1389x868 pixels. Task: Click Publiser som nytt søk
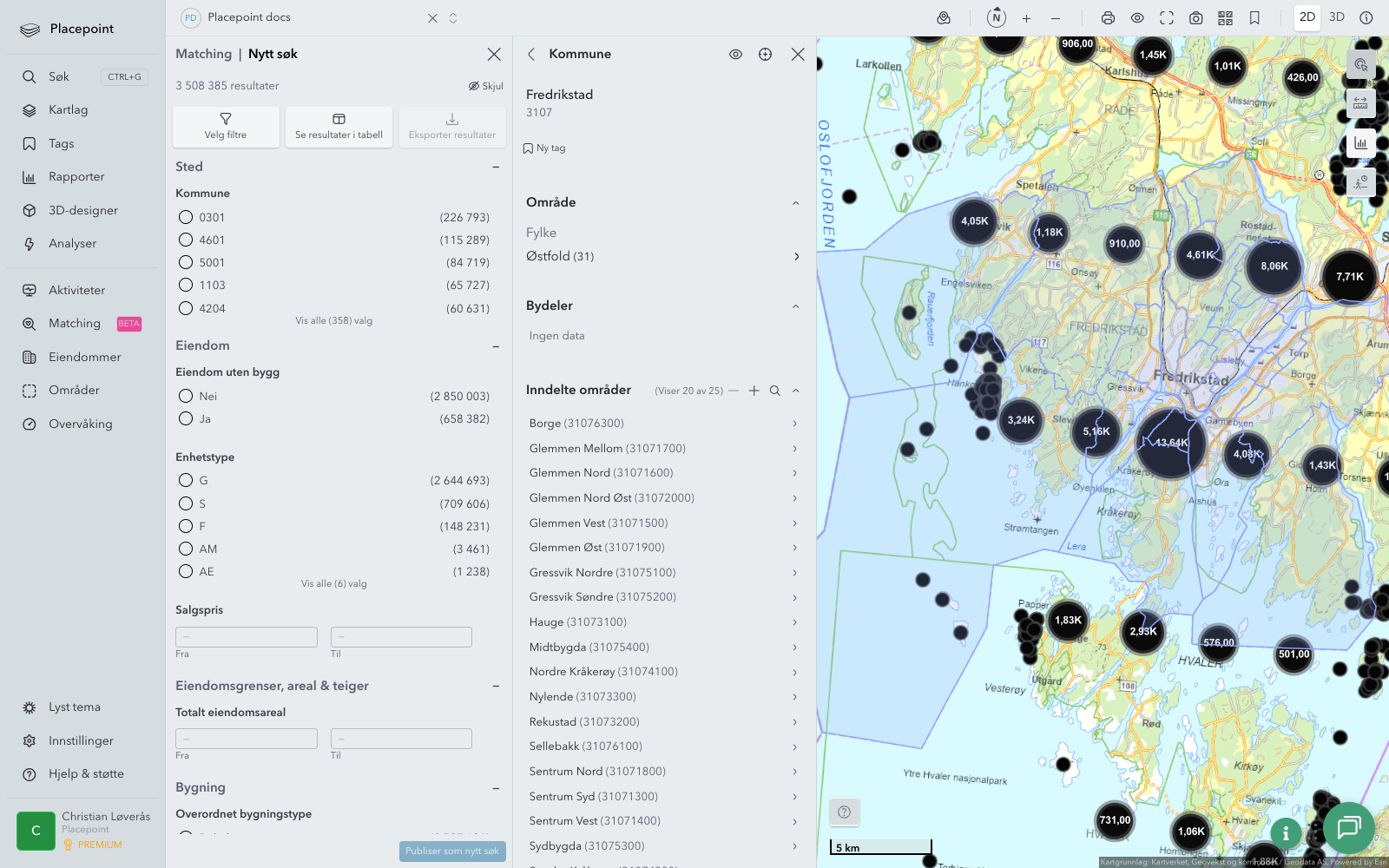[452, 852]
